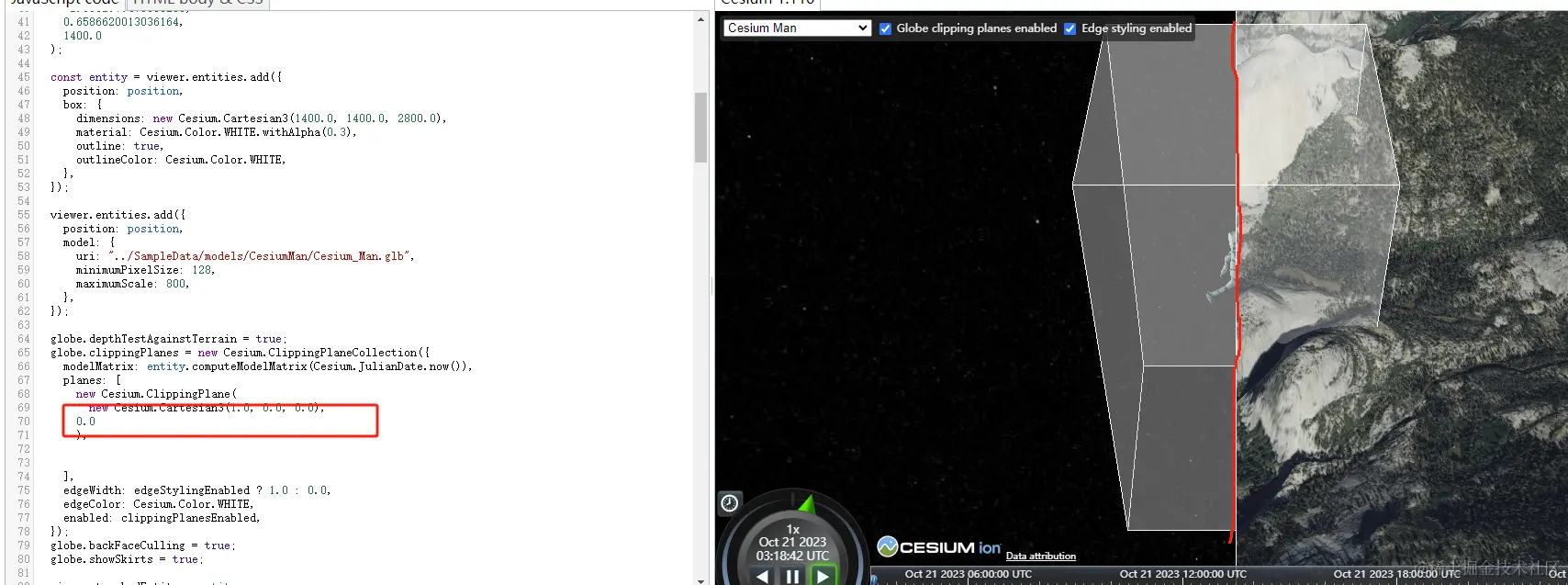Click the 'box: {' line
Image resolution: width=1568 pixels, height=585 pixels.
(x=83, y=105)
